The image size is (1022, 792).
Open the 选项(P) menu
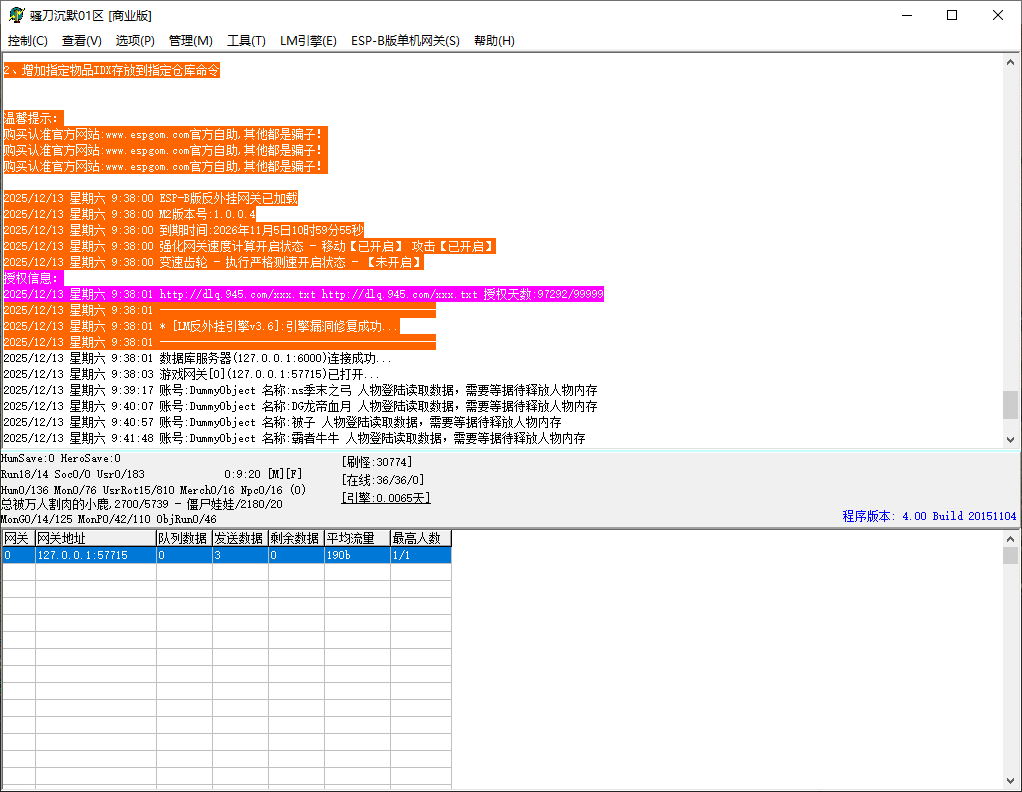pyautogui.click(x=135, y=41)
